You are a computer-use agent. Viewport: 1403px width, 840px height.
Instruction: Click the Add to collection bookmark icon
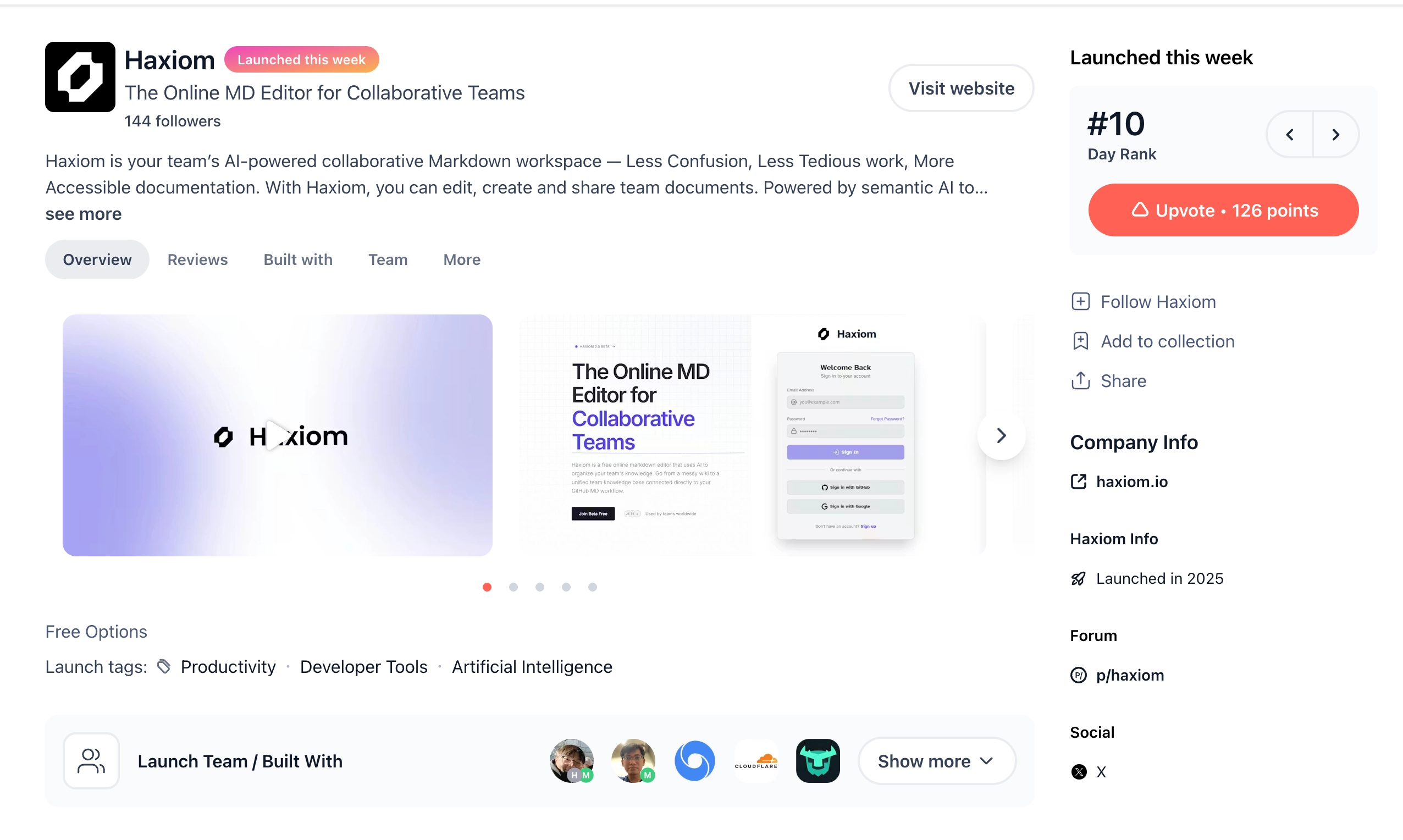(1080, 341)
